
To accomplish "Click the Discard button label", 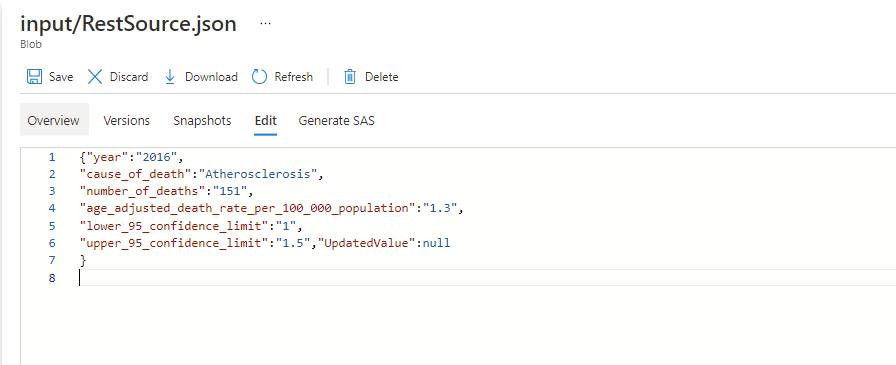I will 129,77.
